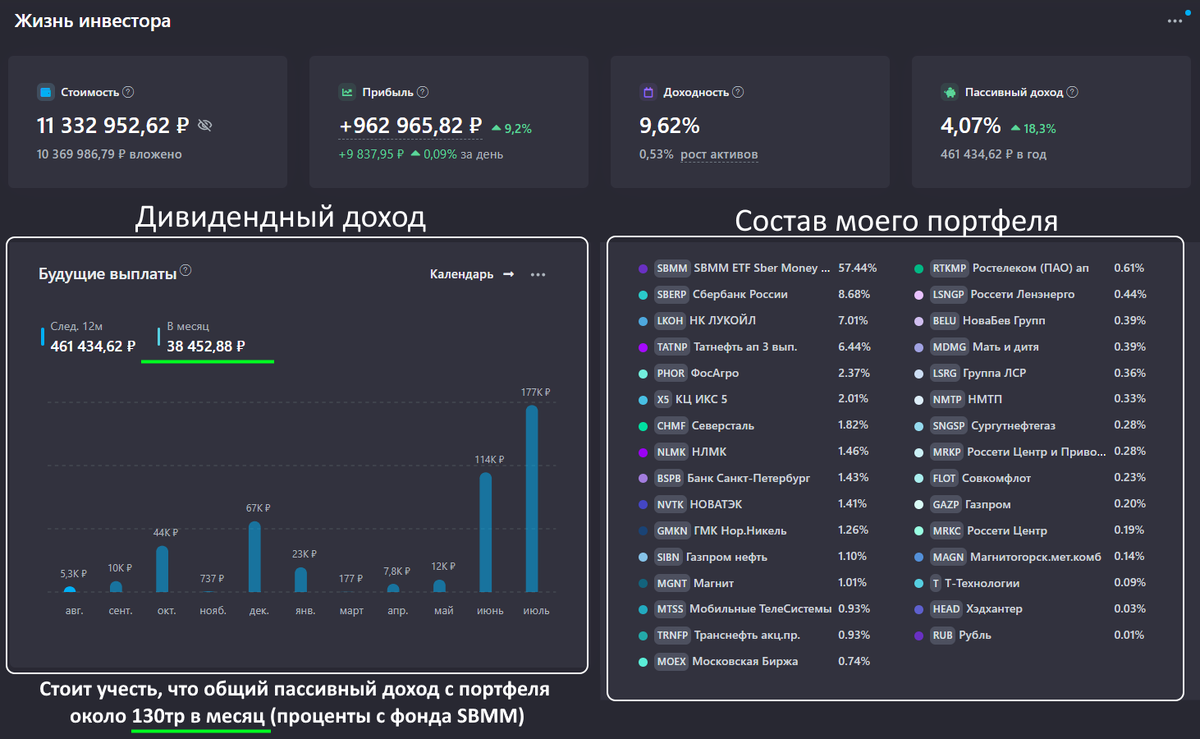1200x739 pixels.
Task: Select the purple color dot beside TATNP
Action: click(643, 347)
